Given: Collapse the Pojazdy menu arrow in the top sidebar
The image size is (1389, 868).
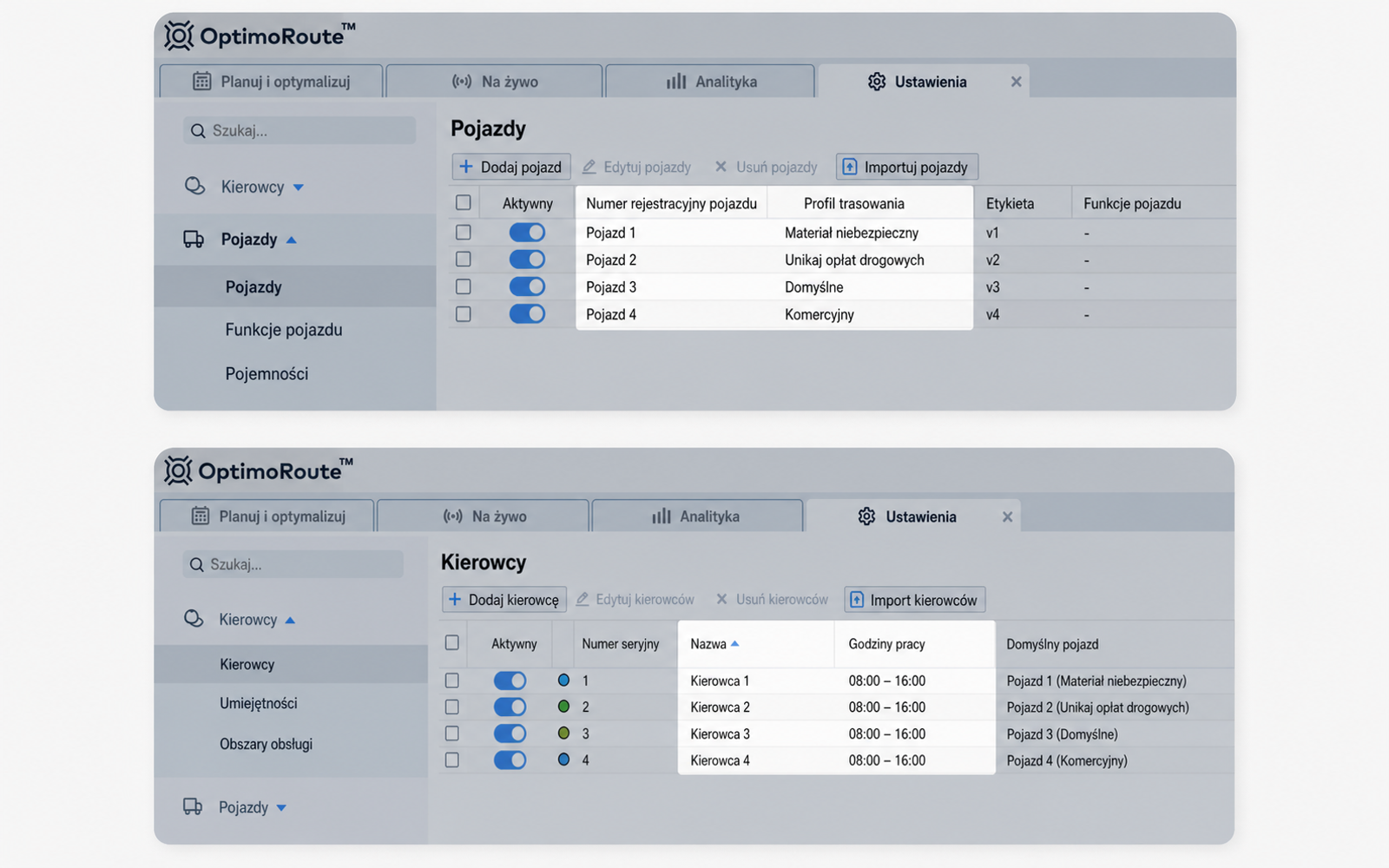Looking at the screenshot, I should coord(292,240).
